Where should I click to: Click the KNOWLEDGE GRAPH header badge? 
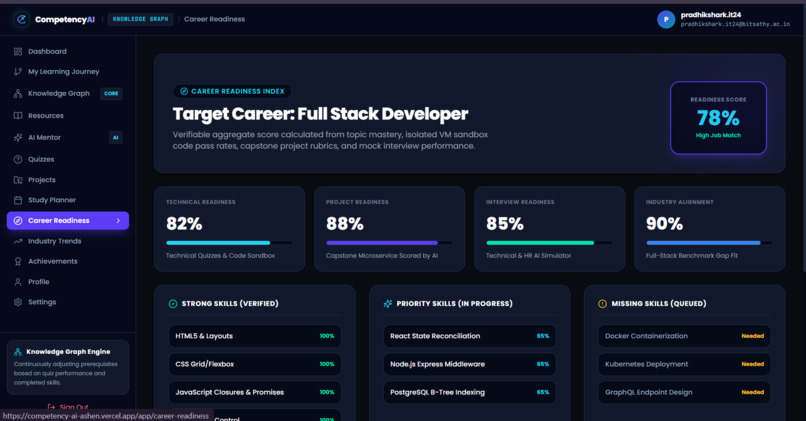pyautogui.click(x=140, y=19)
